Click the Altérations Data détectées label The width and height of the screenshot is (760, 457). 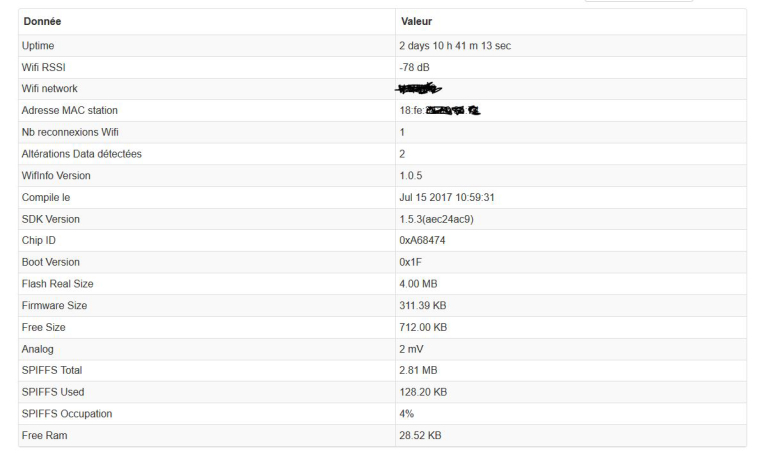click(81, 154)
